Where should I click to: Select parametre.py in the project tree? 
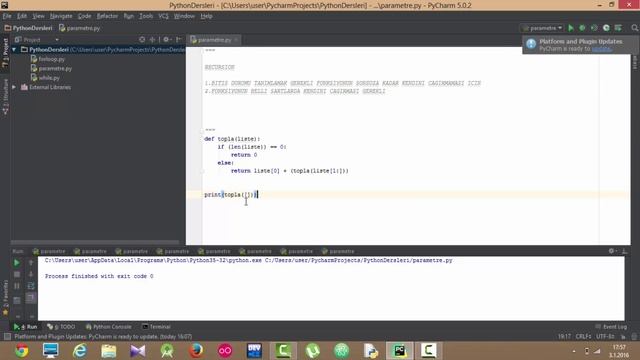[51, 68]
